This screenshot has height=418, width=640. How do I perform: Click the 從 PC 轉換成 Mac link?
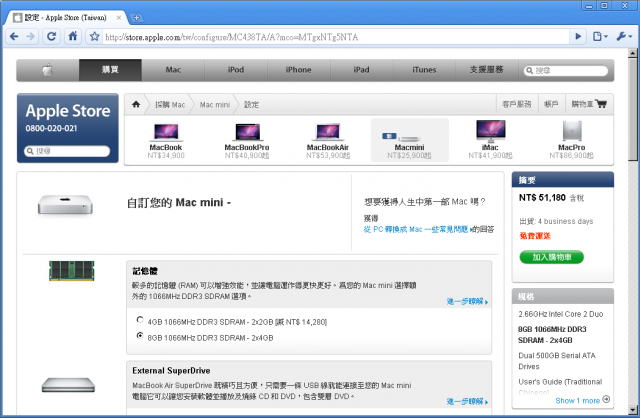(x=416, y=229)
